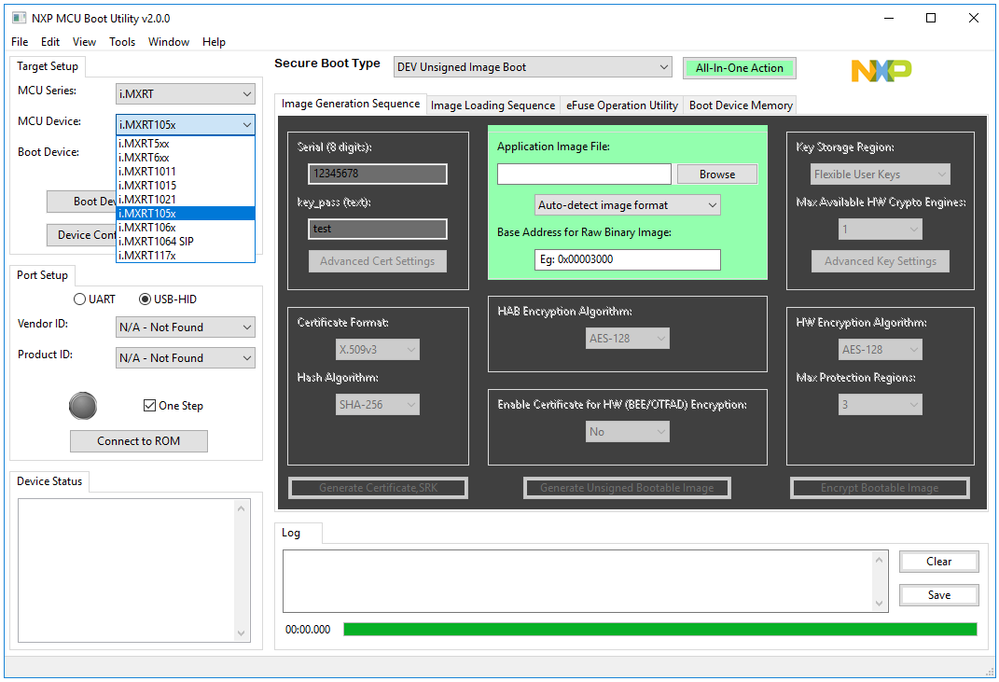
Task: Save the log output
Action: 939,595
